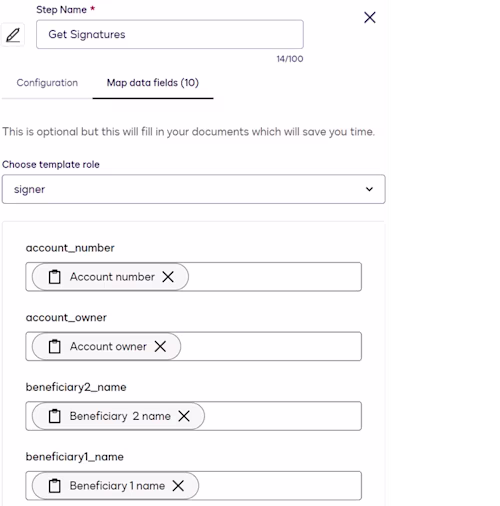Switch to the Configuration tab
500x506 pixels.
[x=47, y=83]
